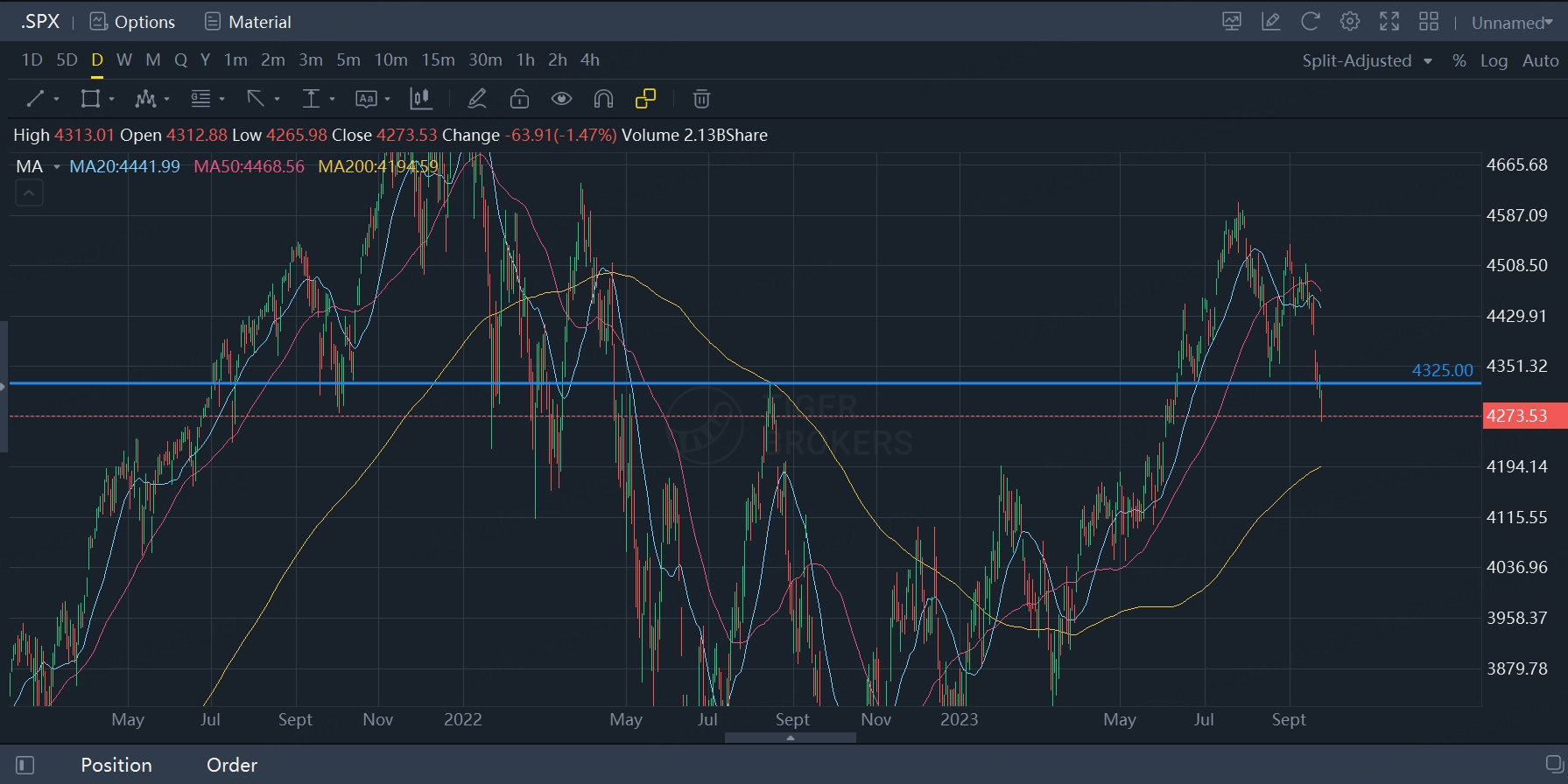Toggle Log scale on the price axis
1568x784 pixels.
click(1494, 60)
